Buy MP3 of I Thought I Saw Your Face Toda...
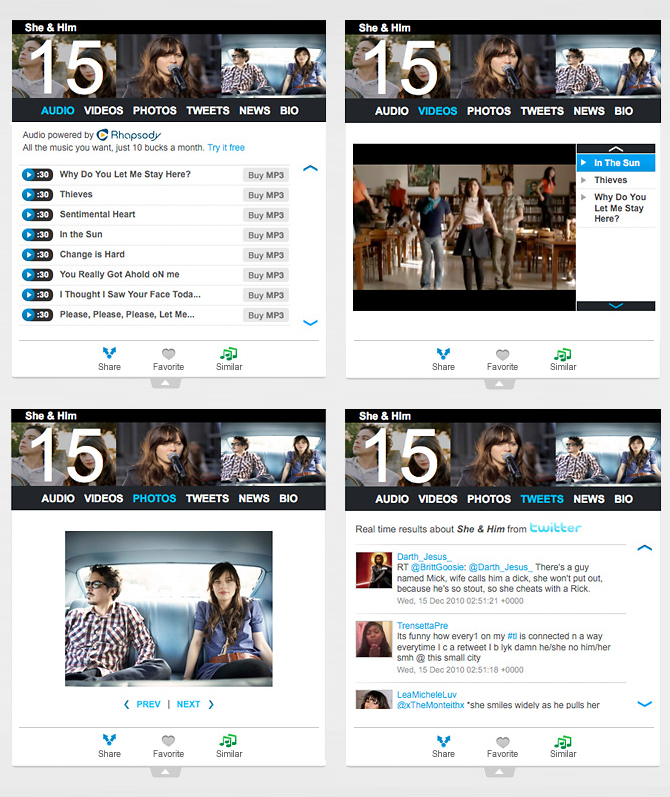The height and width of the screenshot is (797, 670). (x=266, y=295)
